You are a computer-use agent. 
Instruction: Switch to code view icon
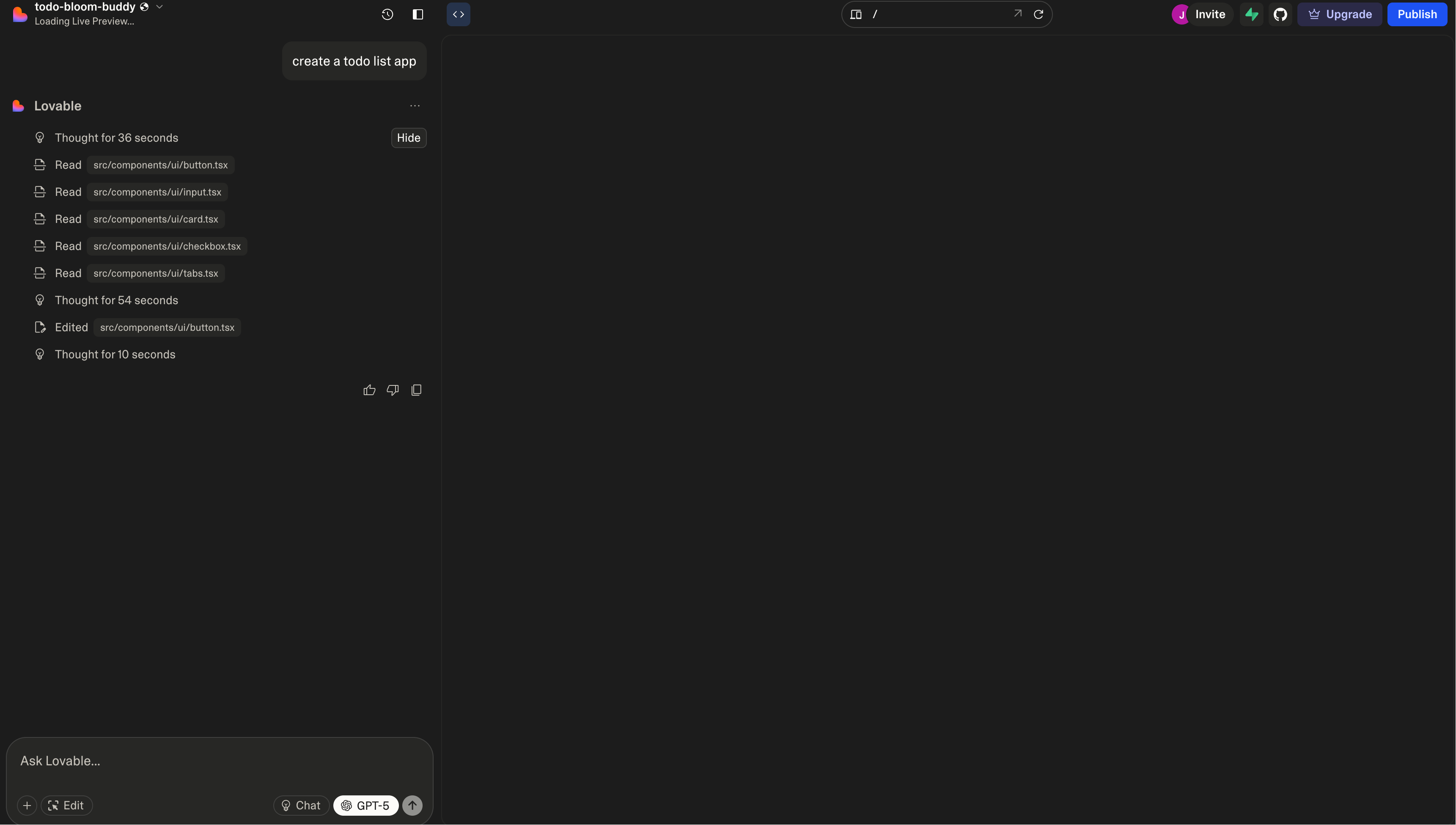(x=458, y=14)
